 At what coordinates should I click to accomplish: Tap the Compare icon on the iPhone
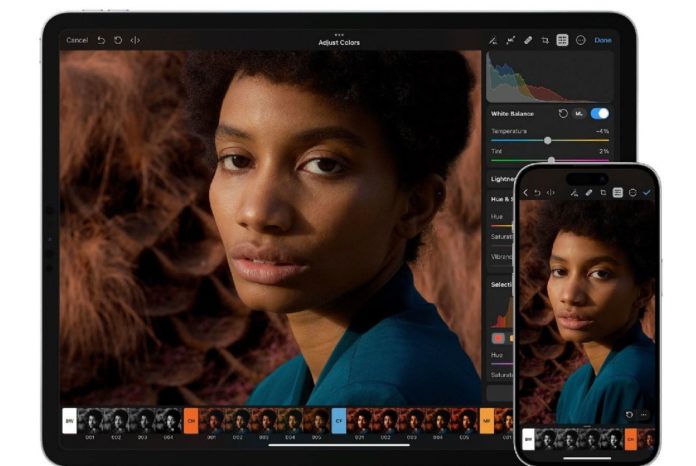tap(551, 193)
